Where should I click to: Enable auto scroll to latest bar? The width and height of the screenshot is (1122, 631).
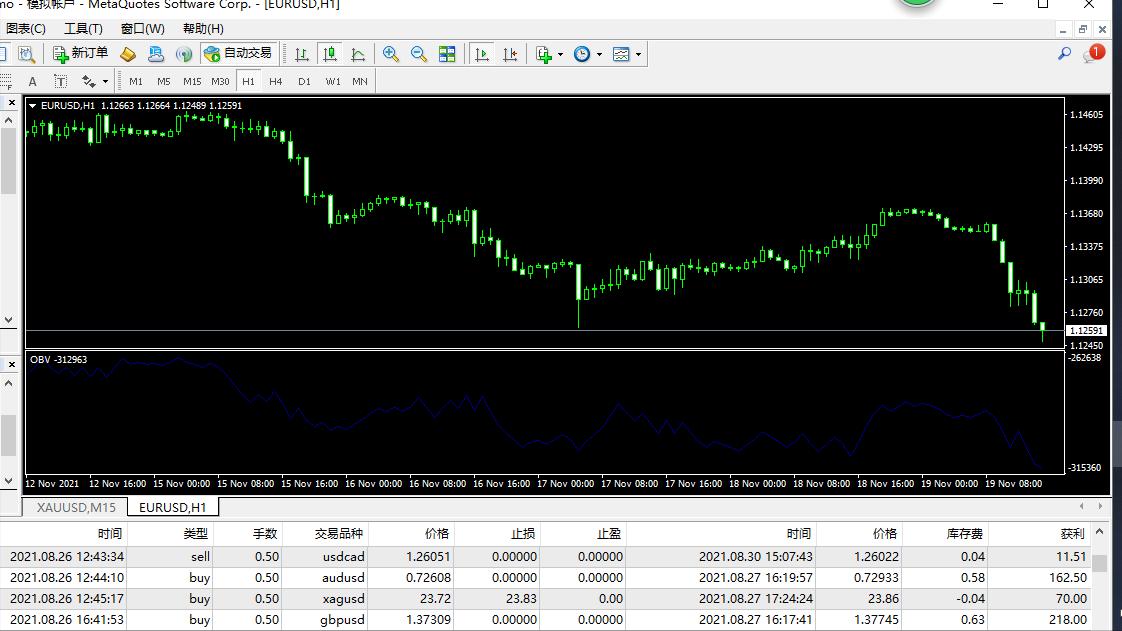point(482,54)
